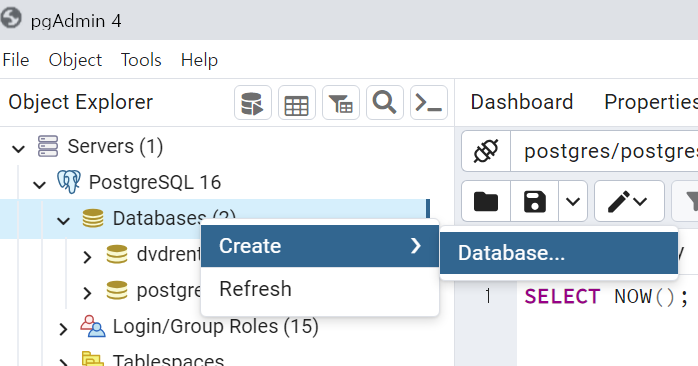Open the Object menu
Screen dimensions: 698x366
[75, 60]
